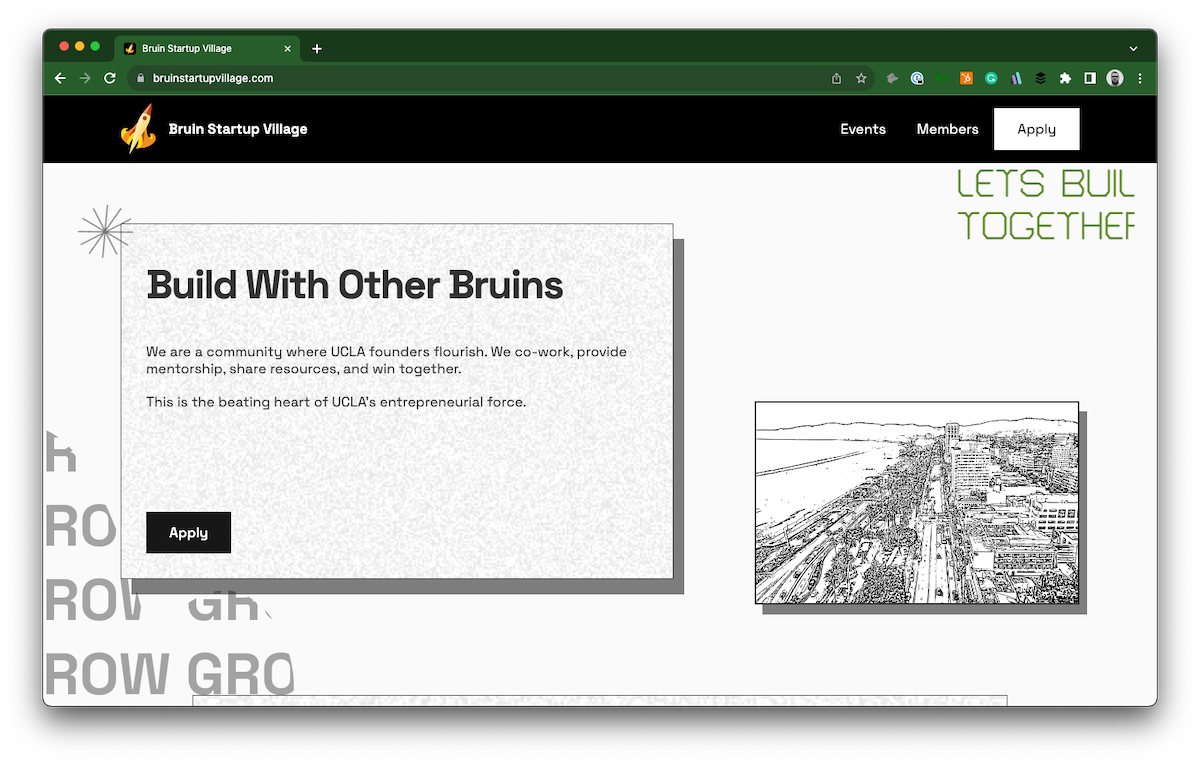
Task: Close the Bruin Startup Village tab
Action: [x=288, y=48]
